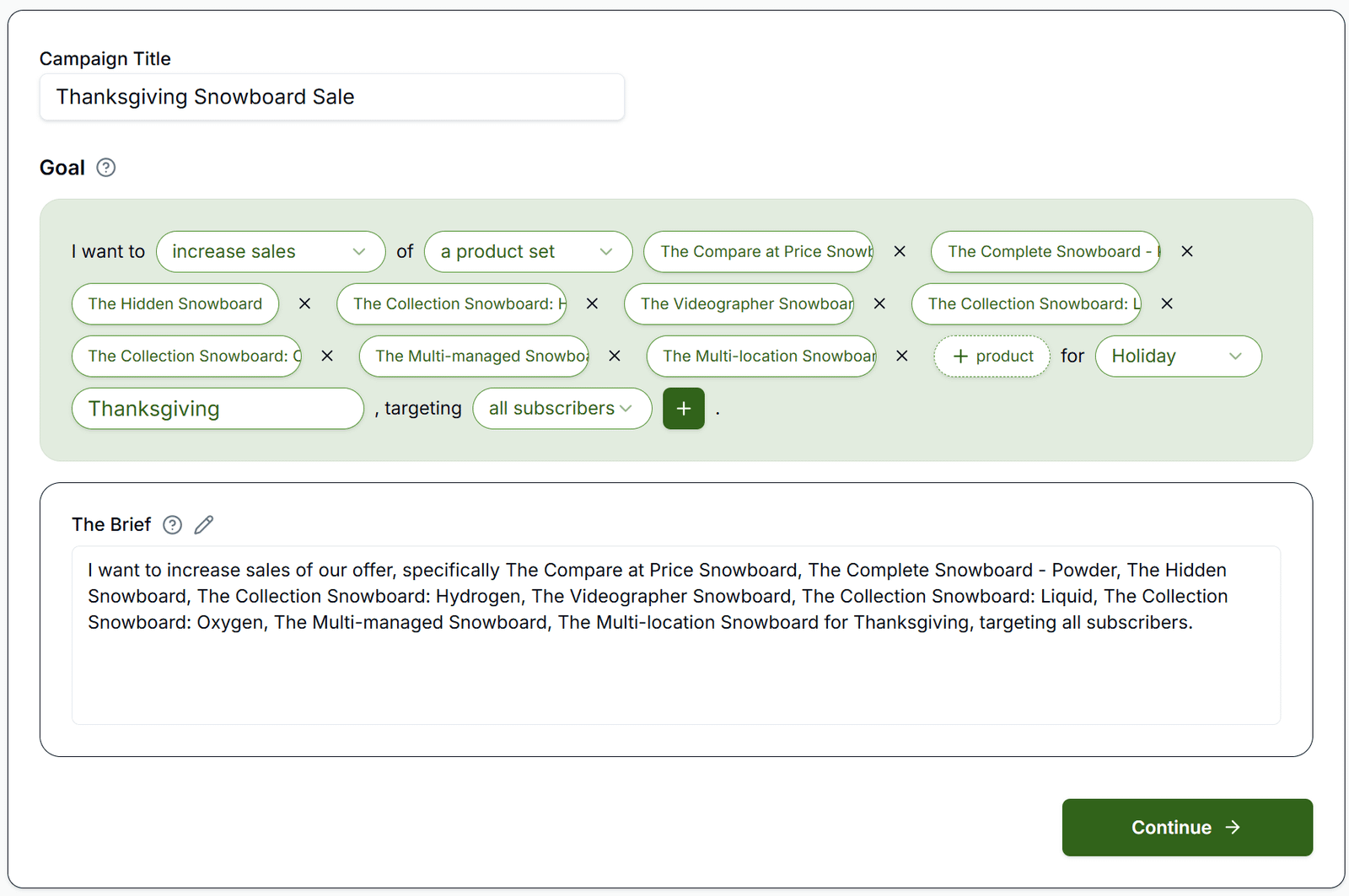Click The Videographer Snowboard product chip
The height and width of the screenshot is (896, 1349).
739,304
